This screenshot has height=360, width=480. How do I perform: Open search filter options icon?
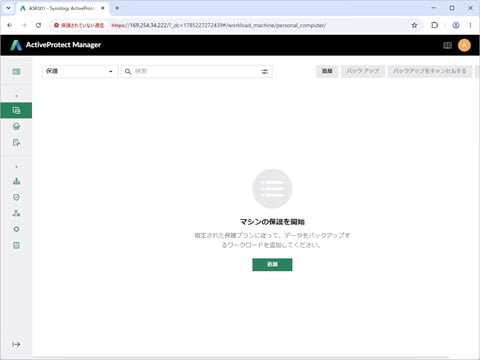pos(265,71)
